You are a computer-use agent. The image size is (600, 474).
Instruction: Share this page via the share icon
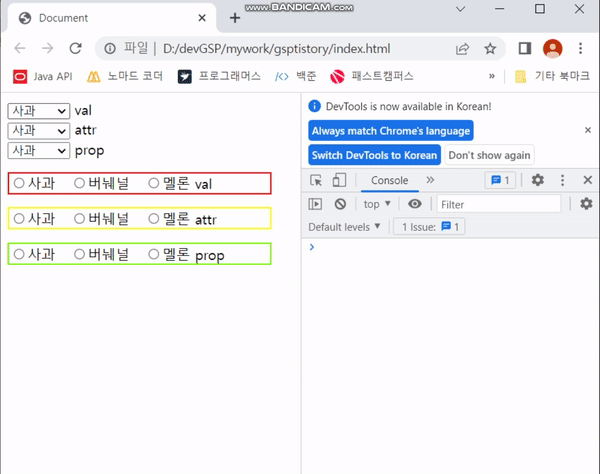point(462,49)
